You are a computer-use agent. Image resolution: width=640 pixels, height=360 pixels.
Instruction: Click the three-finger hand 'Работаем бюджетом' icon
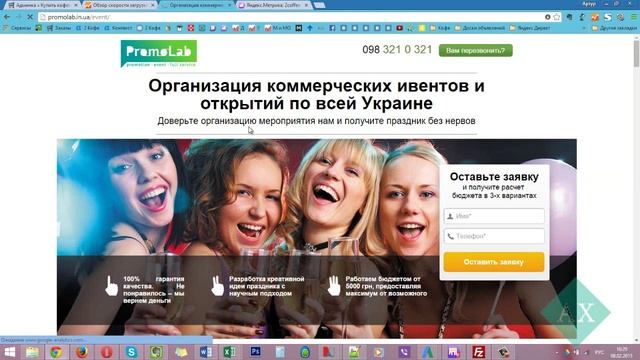click(334, 286)
